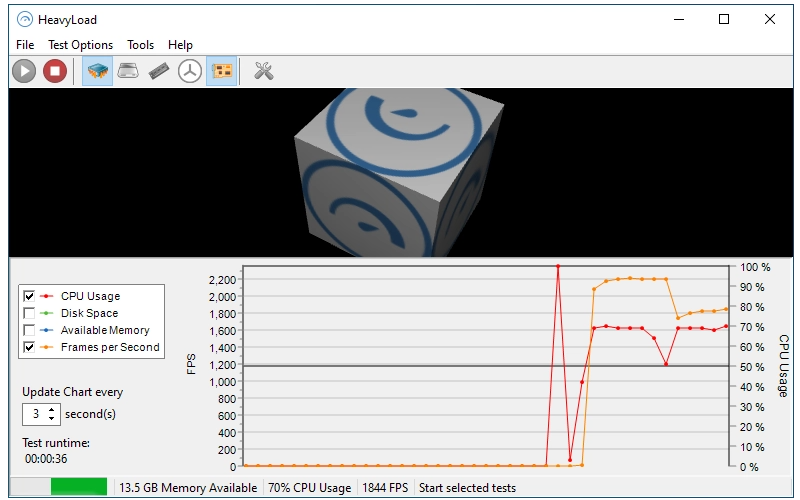Open the File menu
The width and height of the screenshot is (800, 500).
[25, 45]
